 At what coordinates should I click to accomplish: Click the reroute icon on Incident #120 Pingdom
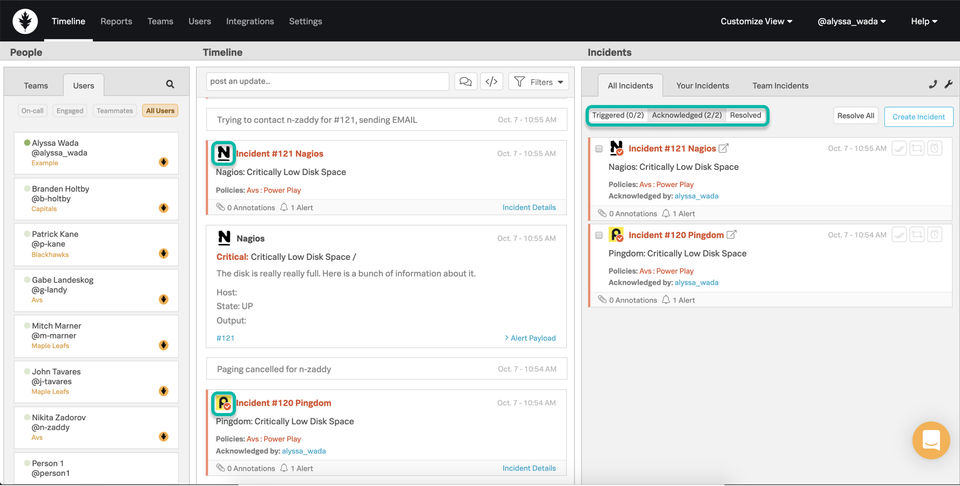tap(917, 235)
